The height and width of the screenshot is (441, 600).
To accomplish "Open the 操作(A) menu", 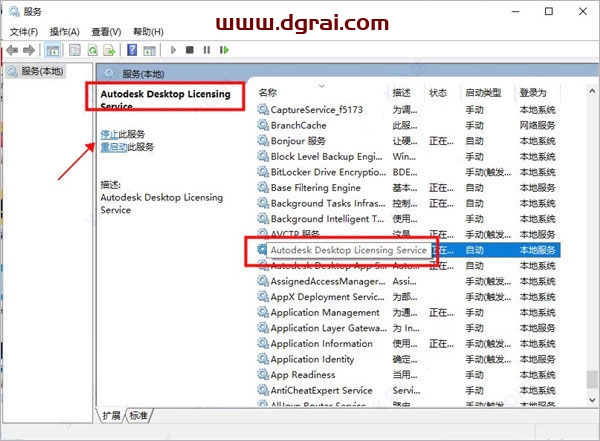I will pos(64,32).
